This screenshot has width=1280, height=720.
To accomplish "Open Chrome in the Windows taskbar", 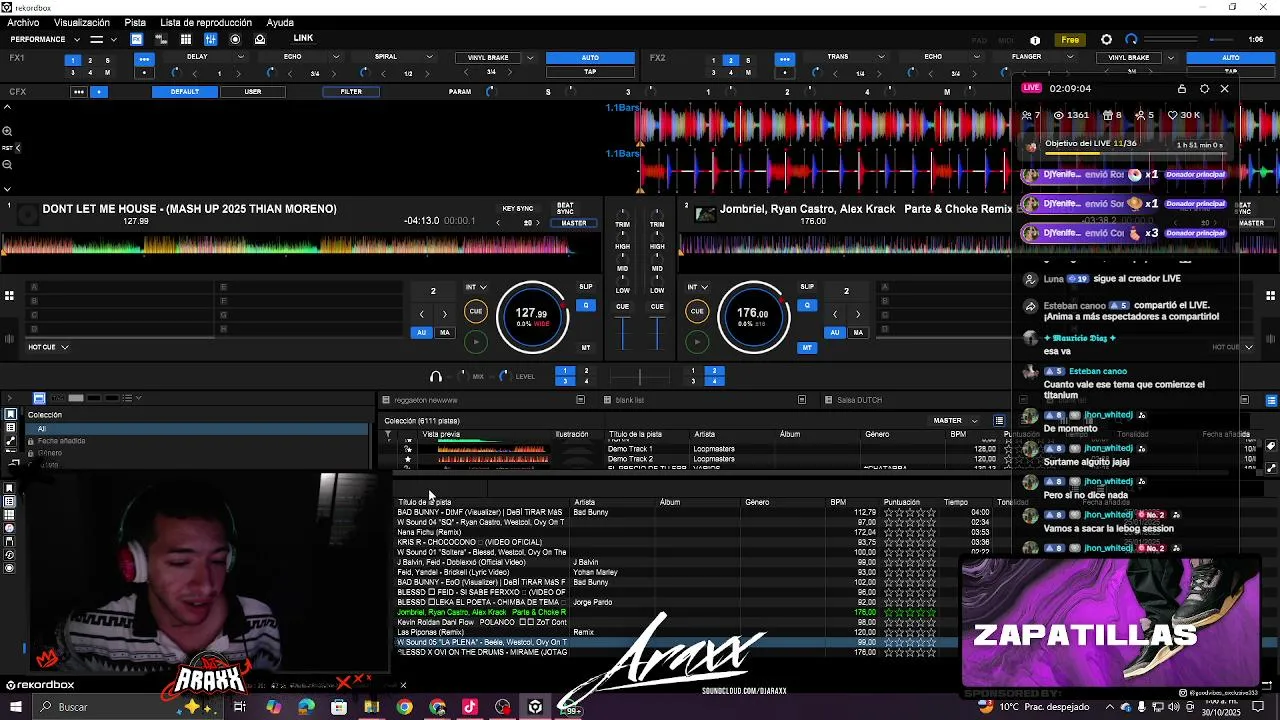I will pos(404,707).
